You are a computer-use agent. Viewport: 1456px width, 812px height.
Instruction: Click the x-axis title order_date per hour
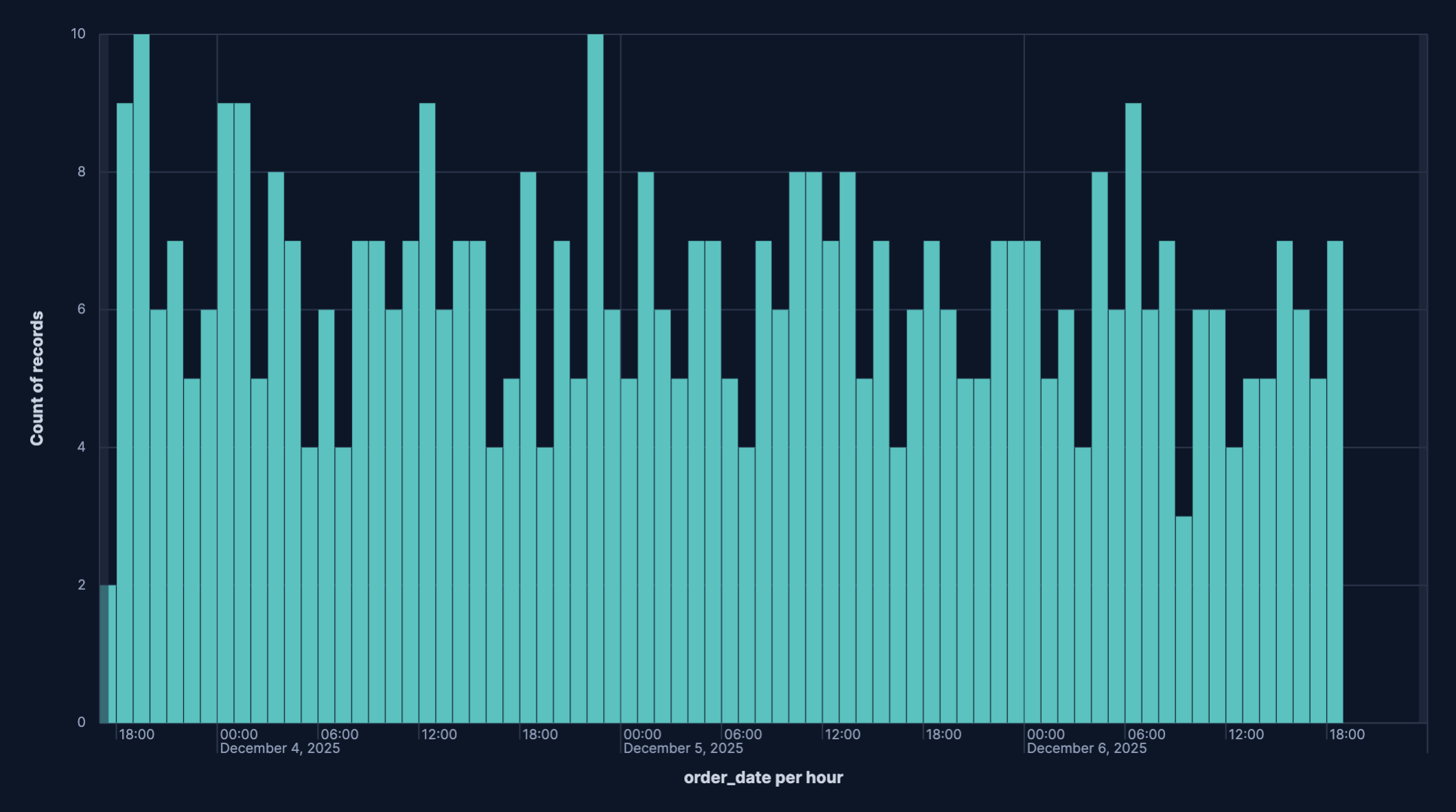pyautogui.click(x=764, y=778)
